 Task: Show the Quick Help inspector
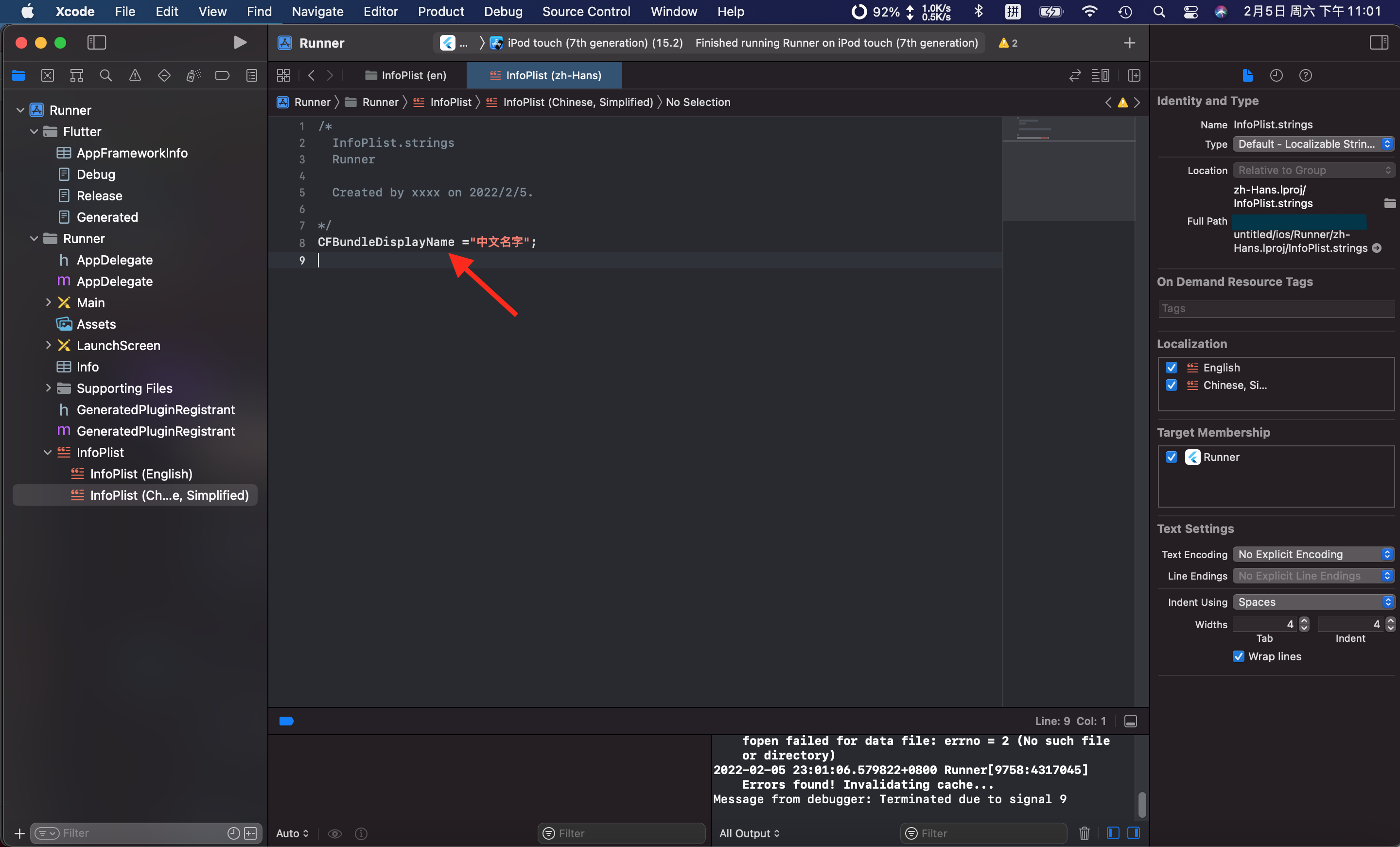pyautogui.click(x=1305, y=75)
